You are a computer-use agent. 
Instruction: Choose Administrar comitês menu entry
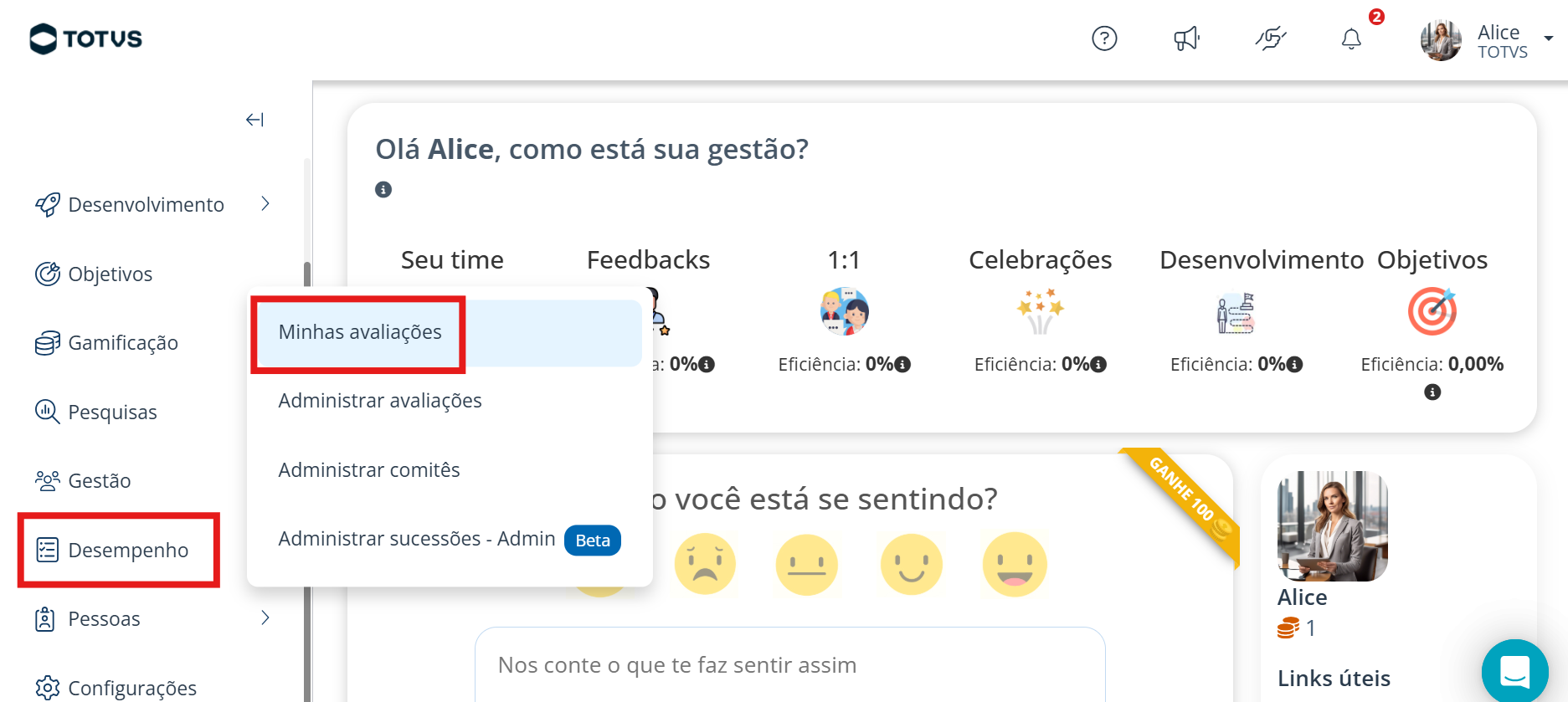[369, 470]
